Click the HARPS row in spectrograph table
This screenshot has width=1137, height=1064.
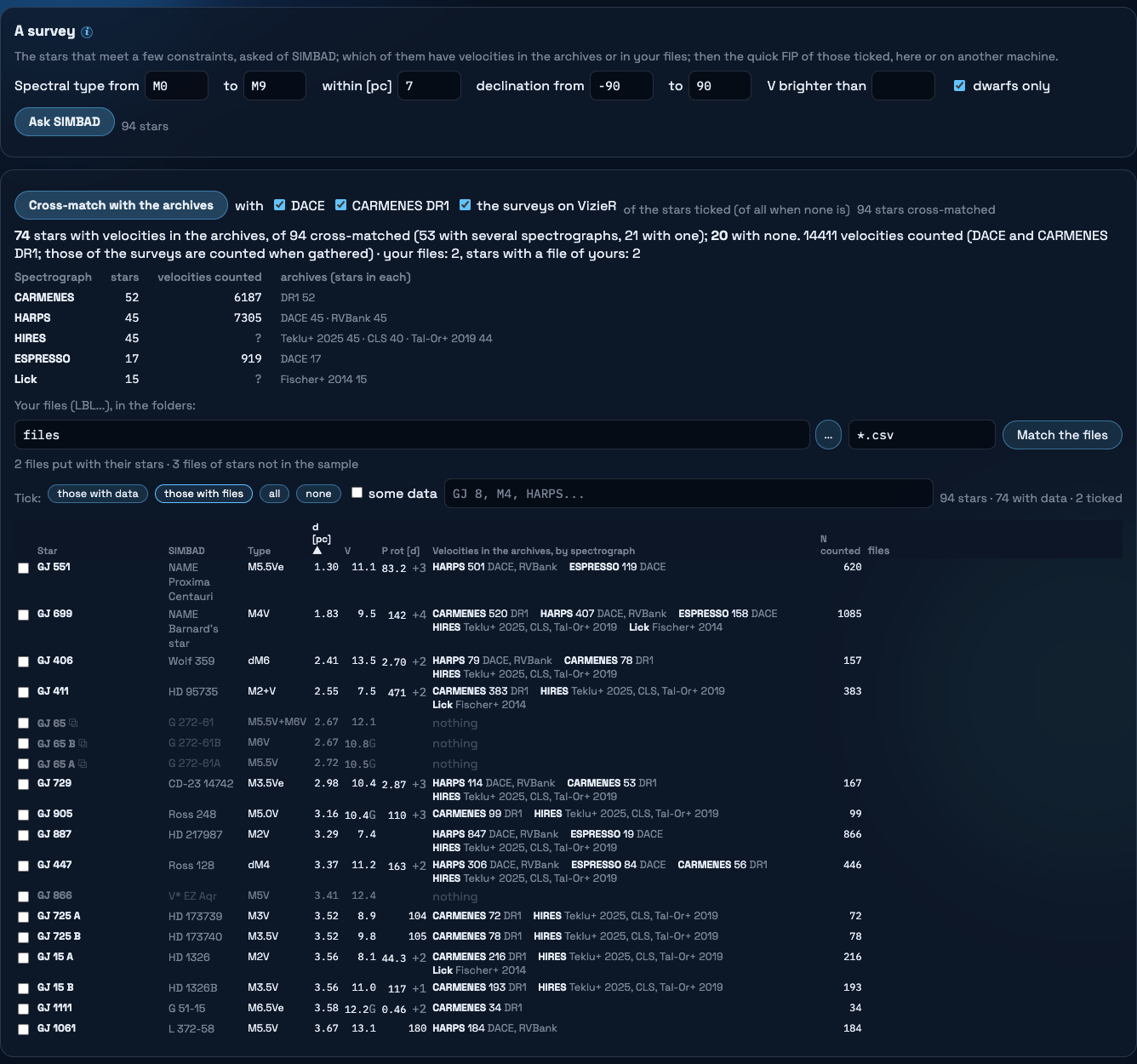click(x=254, y=318)
